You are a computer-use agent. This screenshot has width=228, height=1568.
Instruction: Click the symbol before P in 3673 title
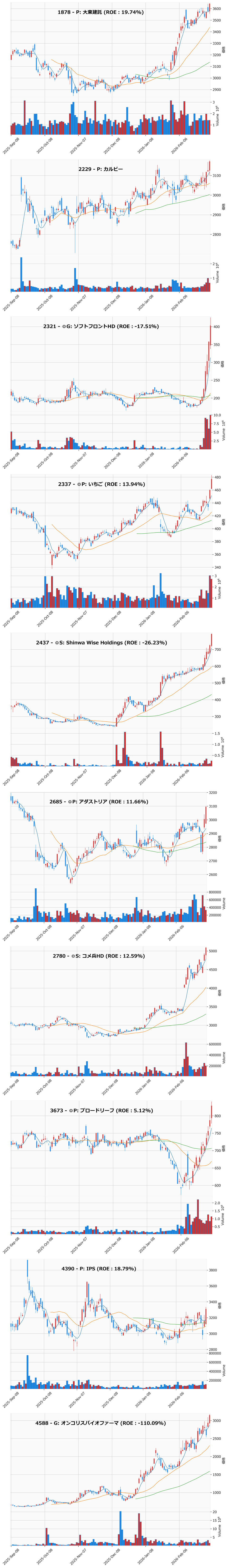(71, 1110)
